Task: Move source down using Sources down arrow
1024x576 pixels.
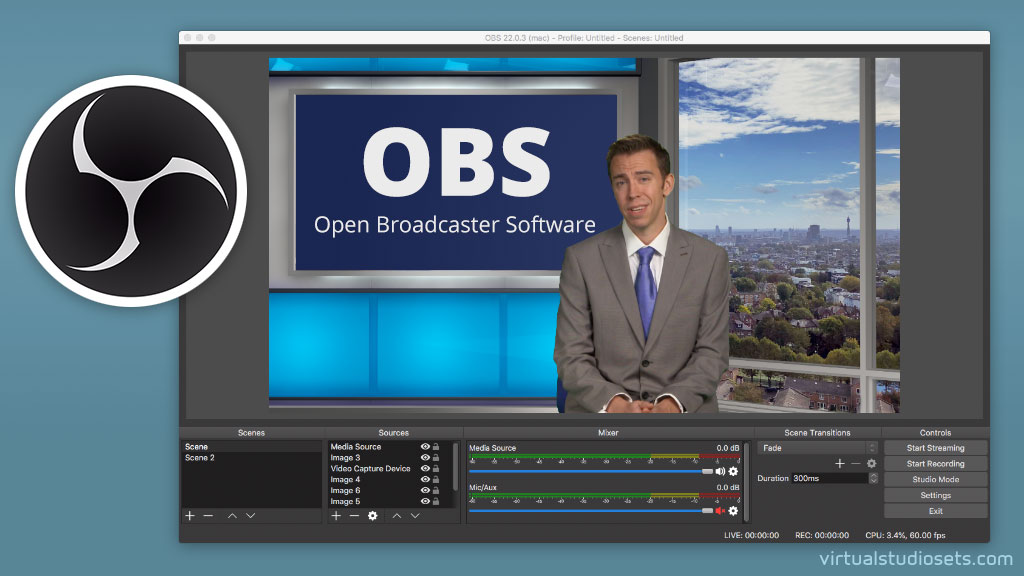Action: [x=415, y=516]
